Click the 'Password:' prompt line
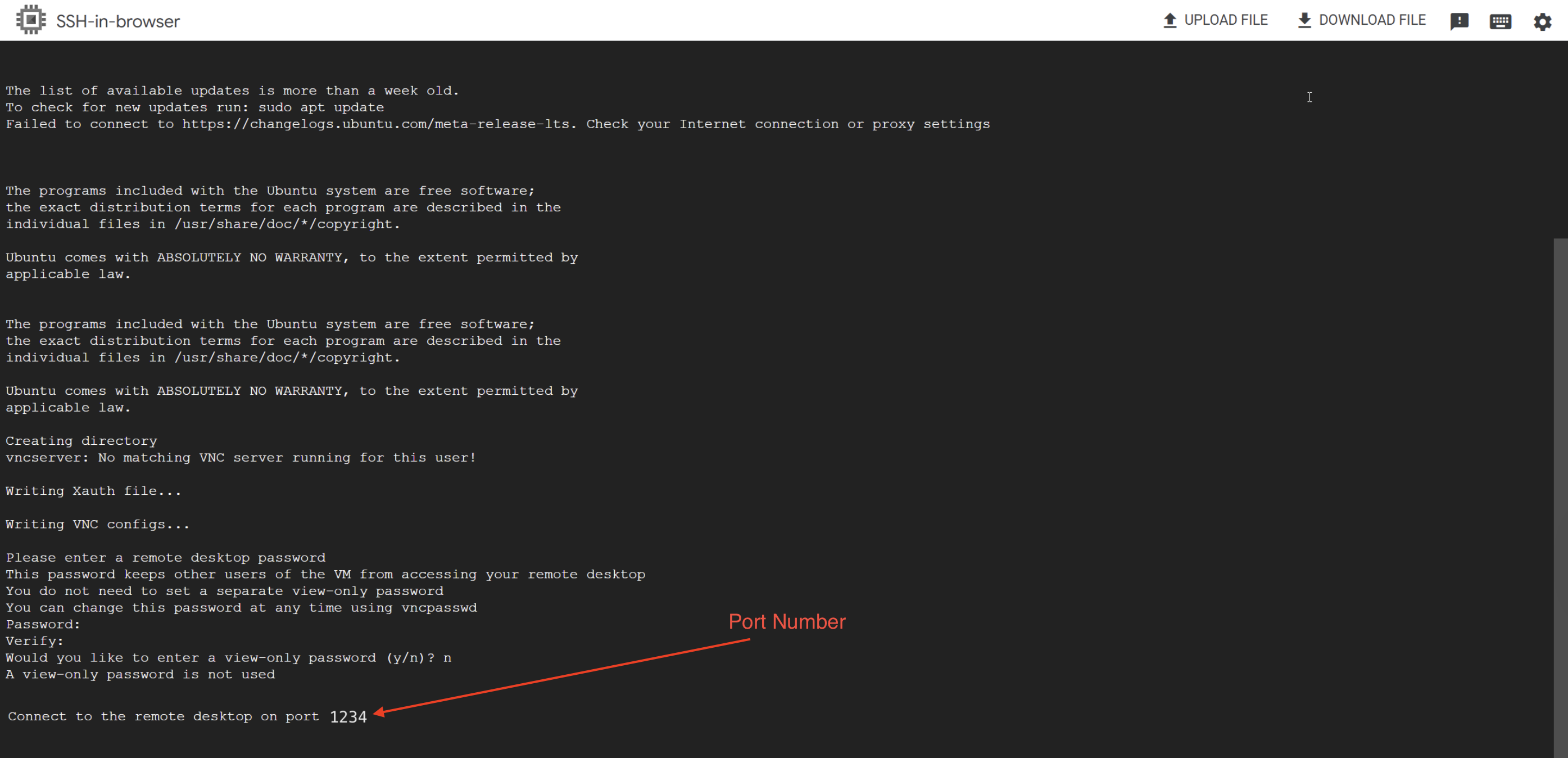Viewport: 1568px width, 758px height. click(43, 624)
